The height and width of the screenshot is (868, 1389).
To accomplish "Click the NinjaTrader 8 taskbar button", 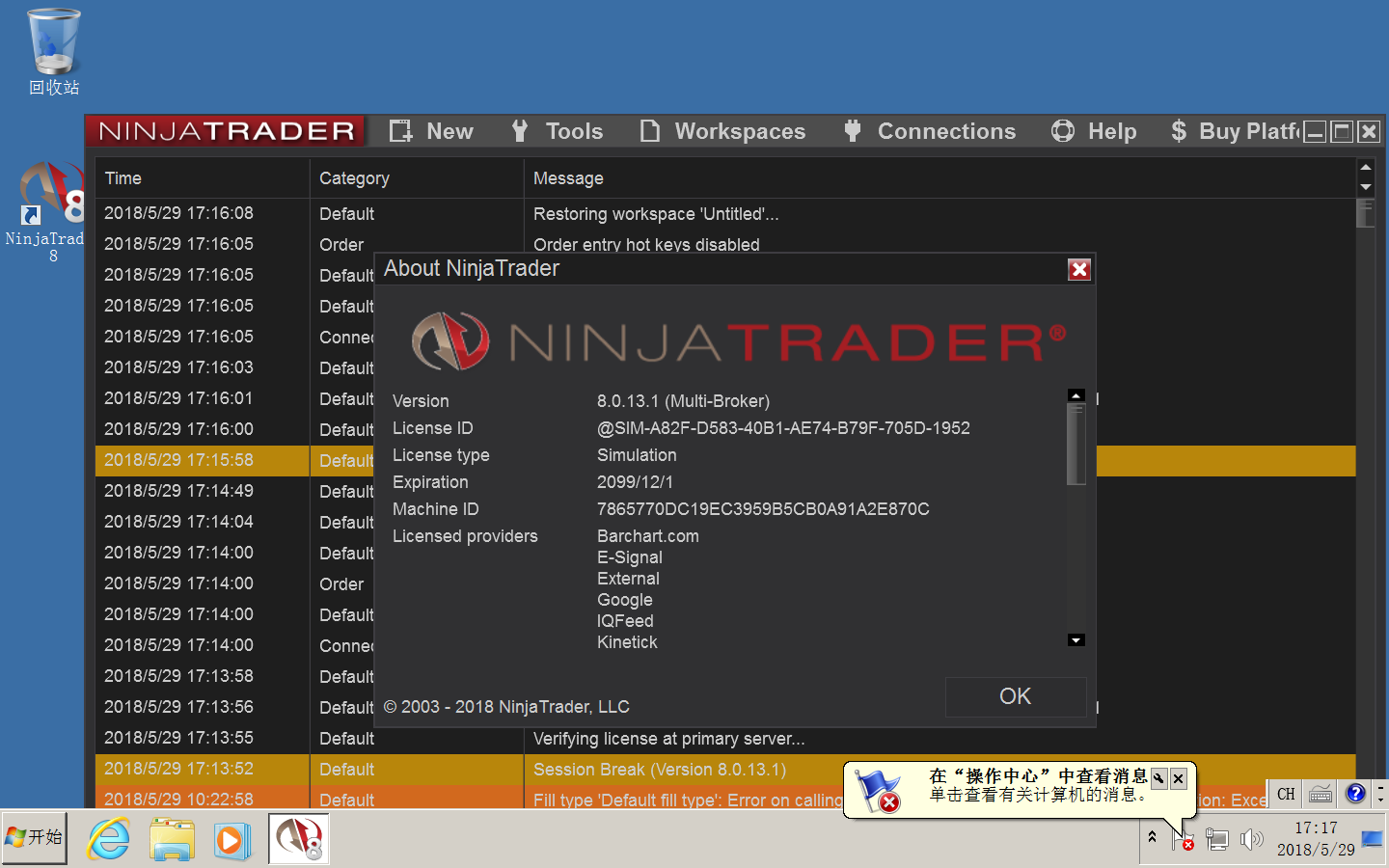I will 299,838.
